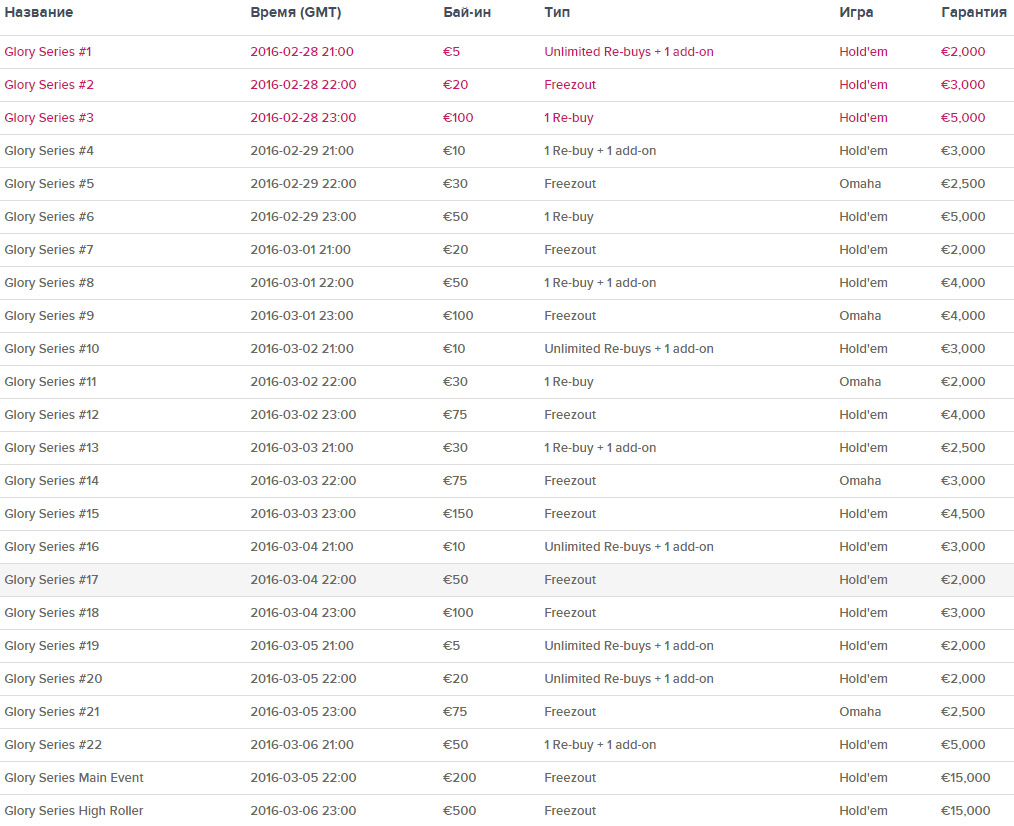Select the Glory Series #9 row name

pos(49,316)
